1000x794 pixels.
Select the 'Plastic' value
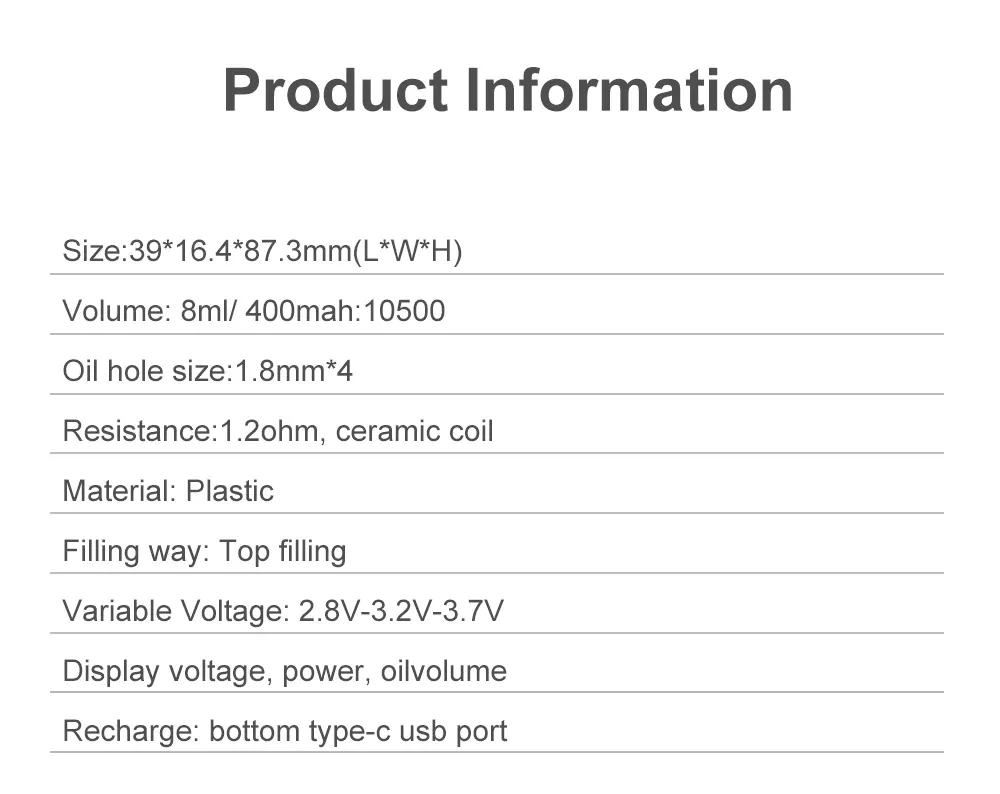(x=229, y=491)
